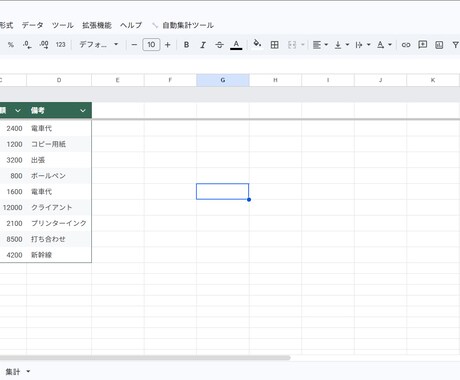Toggle italic formatting
This screenshot has width=460, height=380.
click(x=203, y=45)
